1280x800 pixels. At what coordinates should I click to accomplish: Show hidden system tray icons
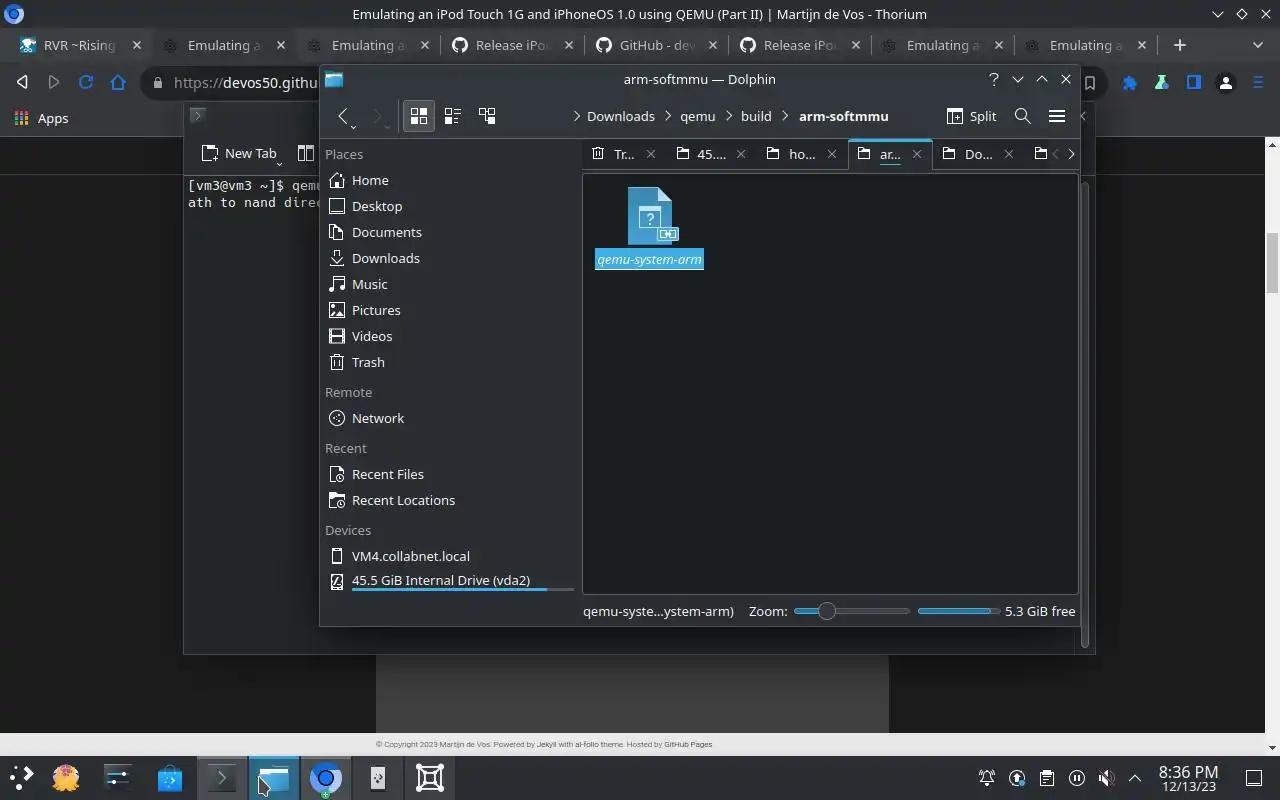(x=1134, y=778)
